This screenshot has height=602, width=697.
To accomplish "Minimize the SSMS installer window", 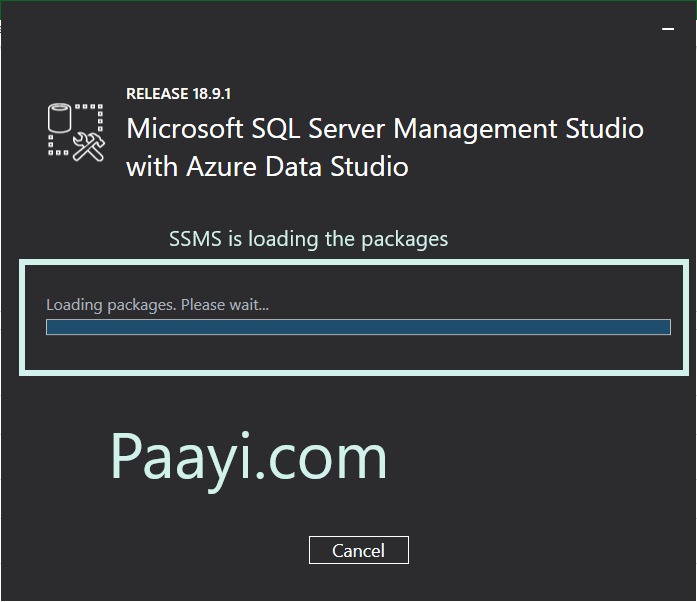I will pyautogui.click(x=668, y=29).
